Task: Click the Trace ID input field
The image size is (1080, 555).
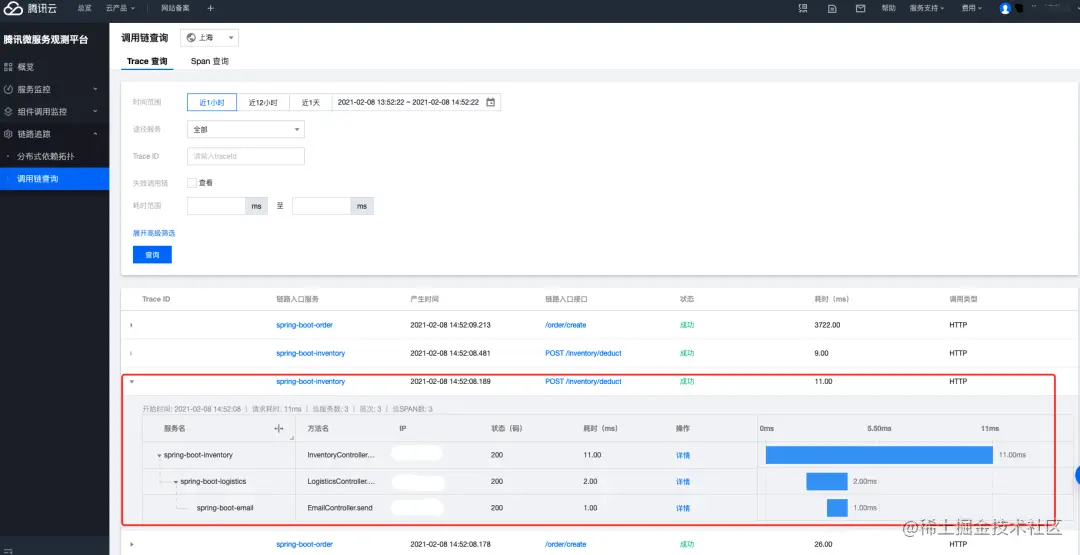Action: pyautogui.click(x=245, y=156)
